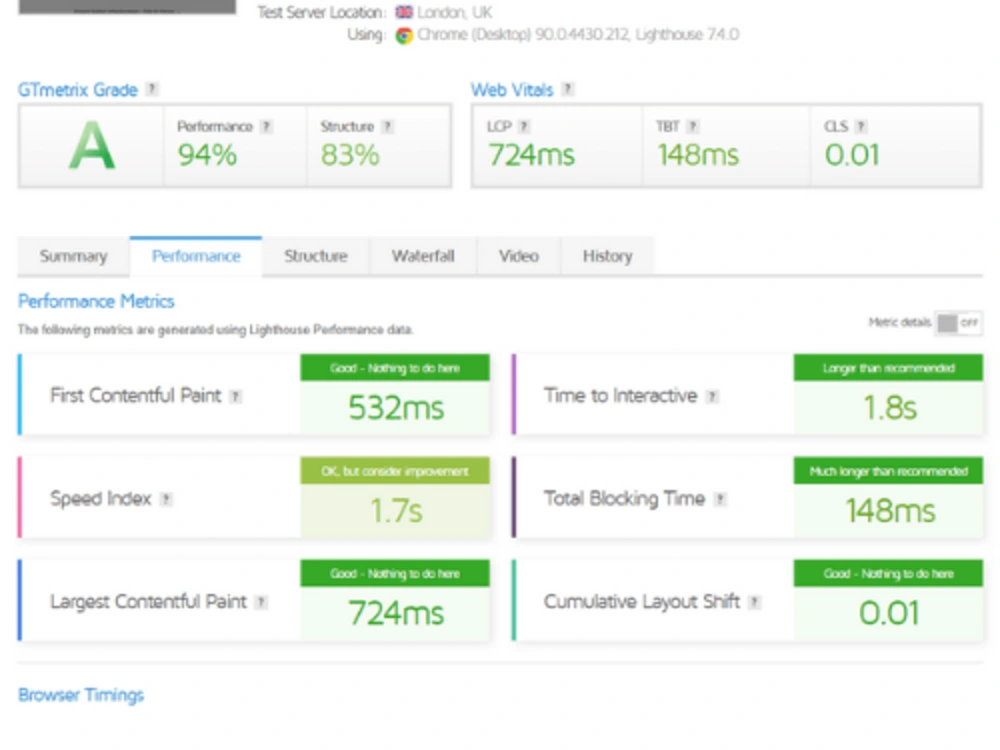Click the 148ms Total Blocking Time metric value
1000x750 pixels.
[890, 511]
